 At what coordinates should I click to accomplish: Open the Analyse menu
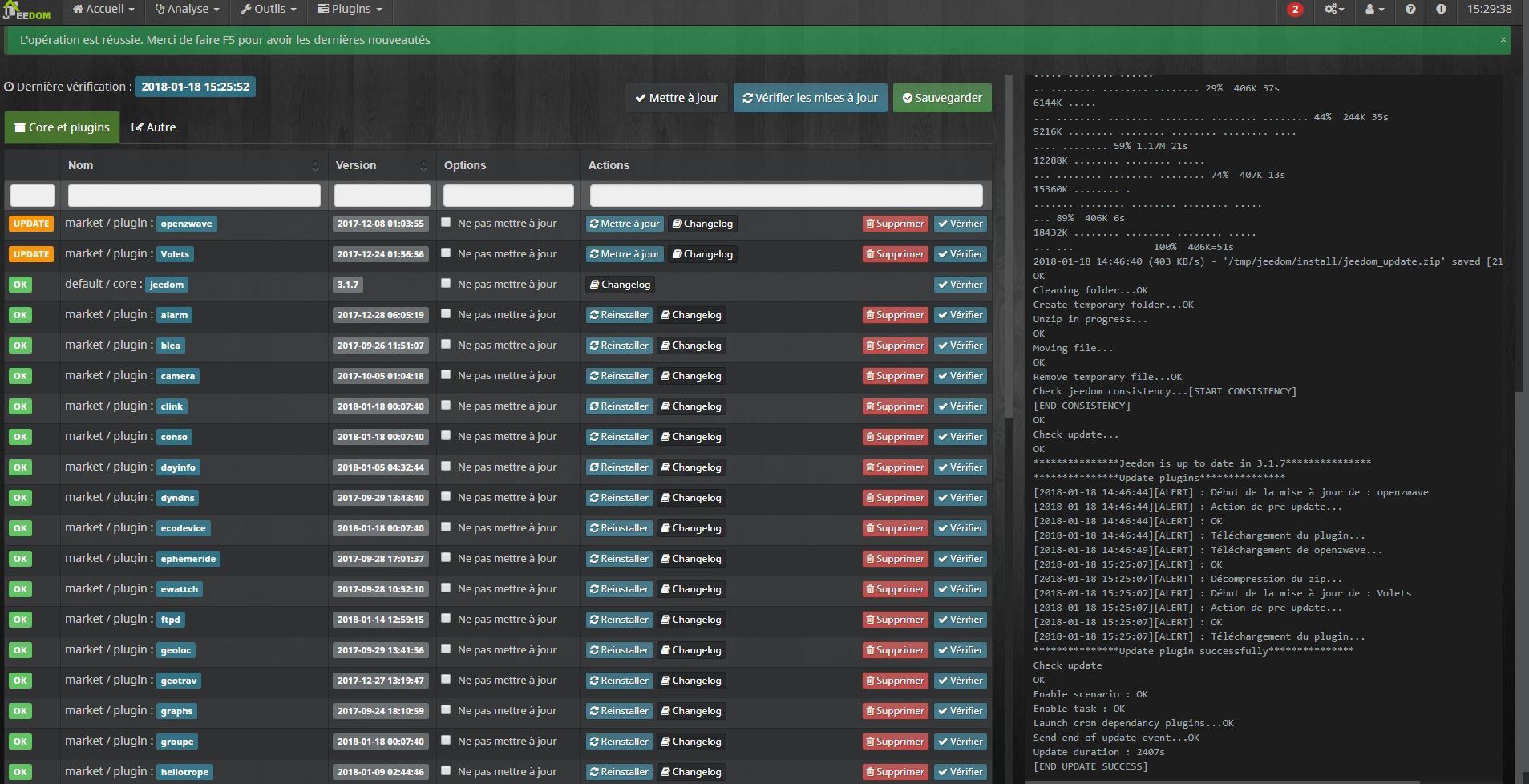coord(187,9)
